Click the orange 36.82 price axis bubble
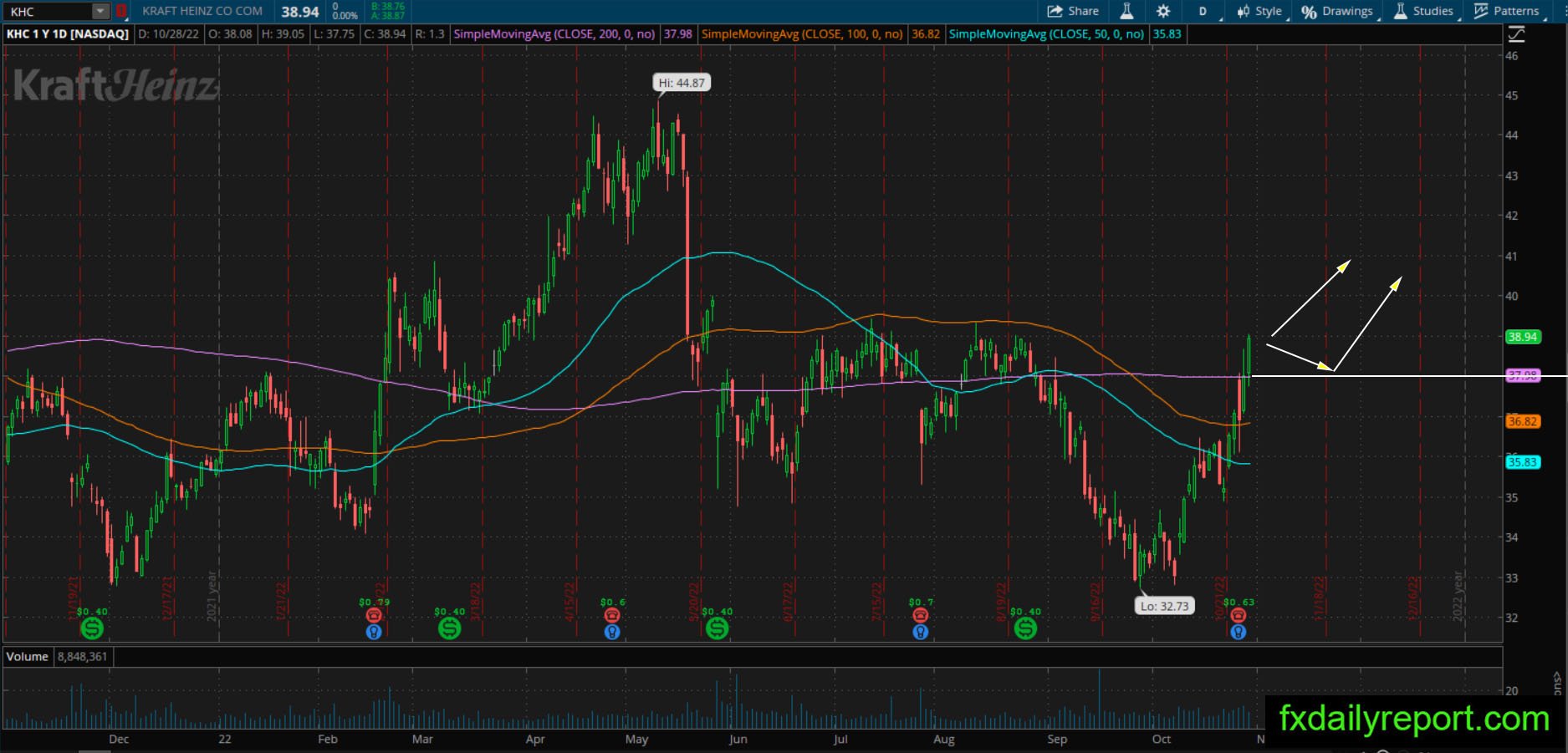The image size is (1568, 753). 1522,422
